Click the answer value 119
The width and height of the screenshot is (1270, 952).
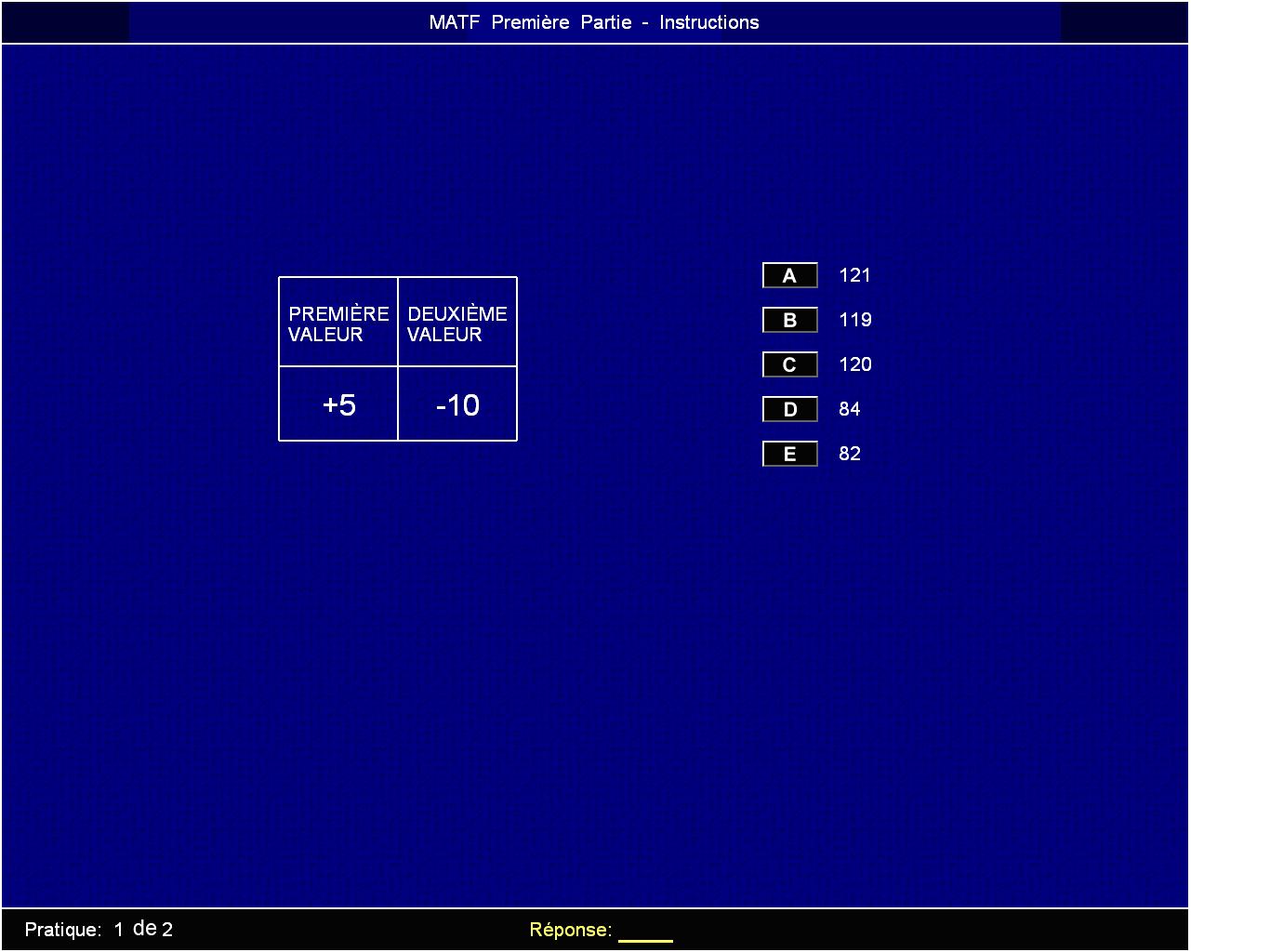854,320
